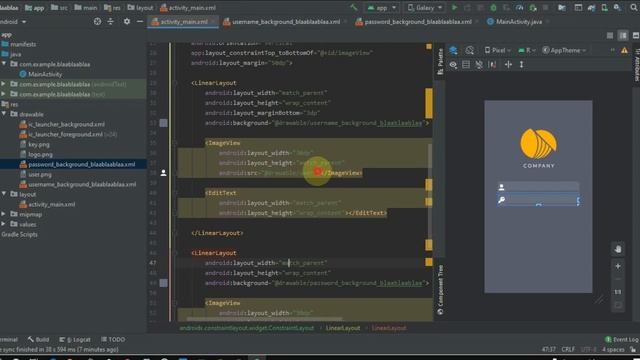
Task: Switch to username_background_blaablaablaa.xml tab
Action: tap(286, 22)
